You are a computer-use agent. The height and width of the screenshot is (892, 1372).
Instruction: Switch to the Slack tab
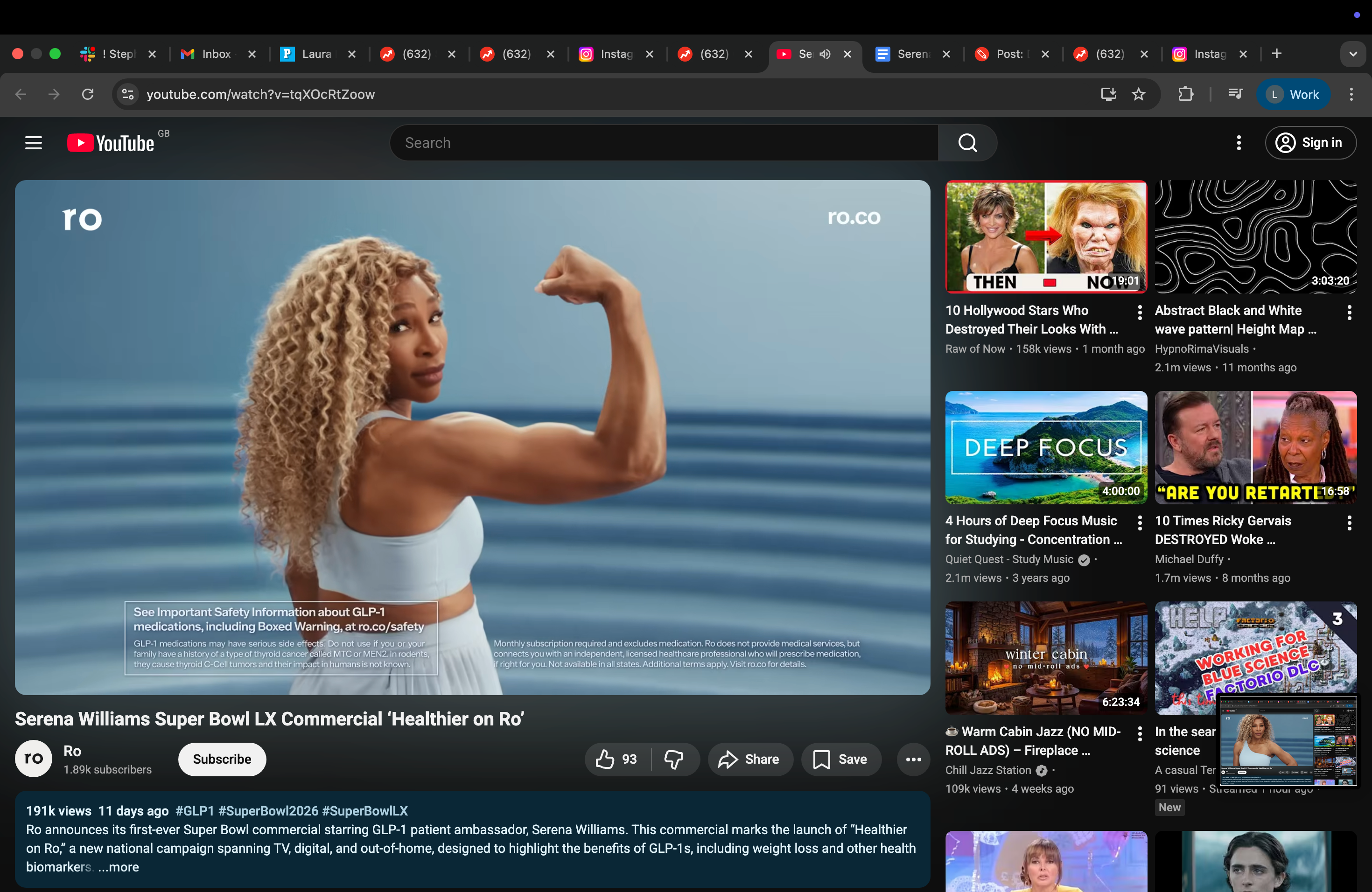pos(119,54)
